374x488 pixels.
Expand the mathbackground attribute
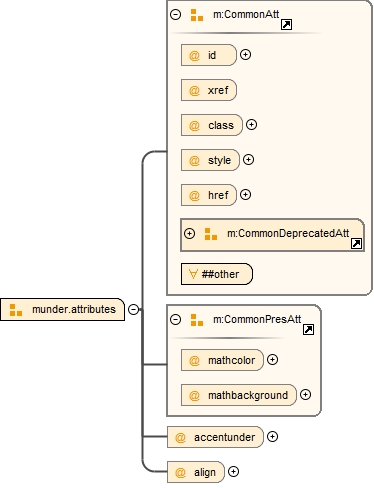(305, 395)
